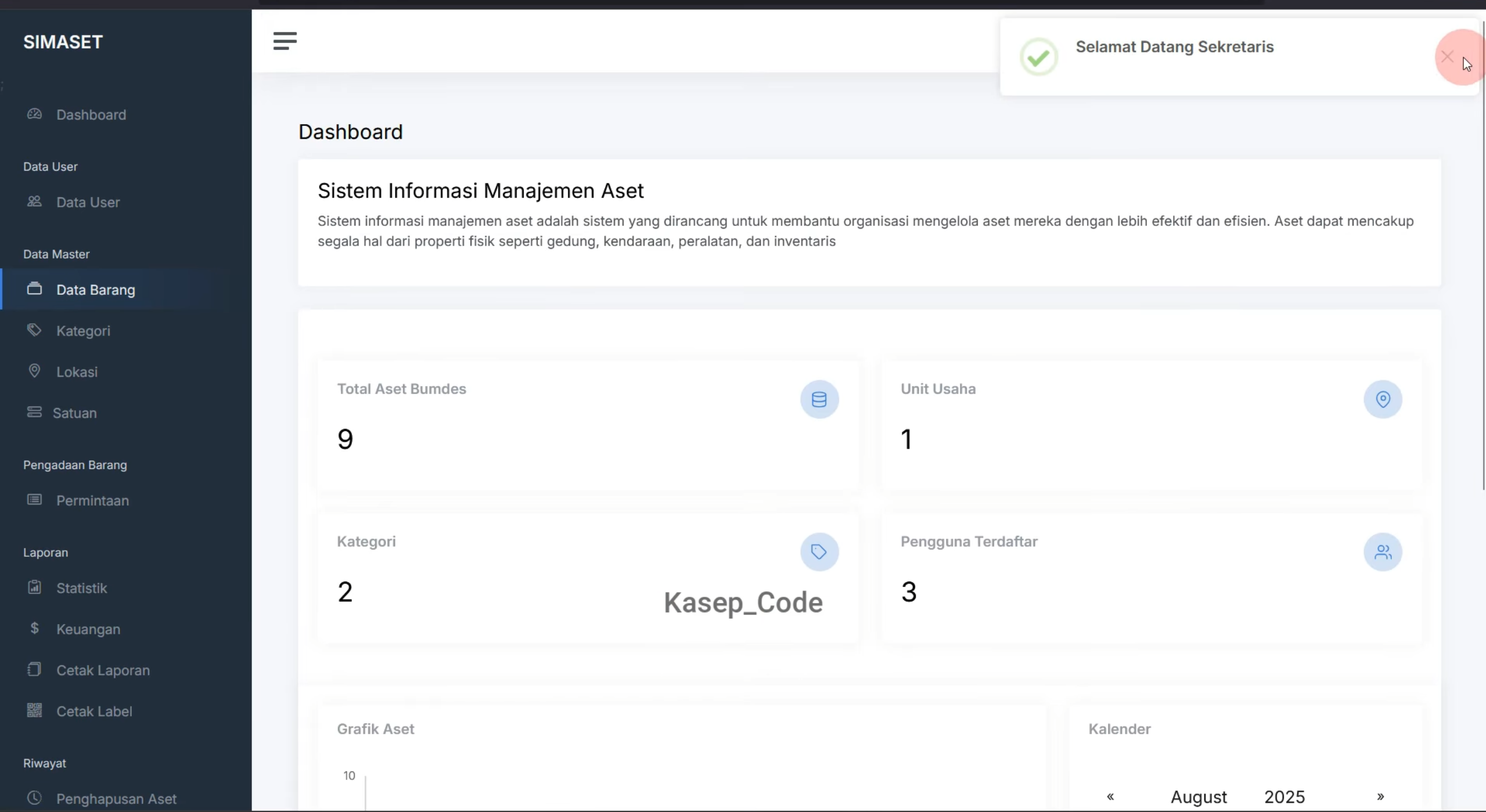Click the Satuan stack icon in sidebar
Viewport: 1486px width, 812px height.
click(x=34, y=412)
